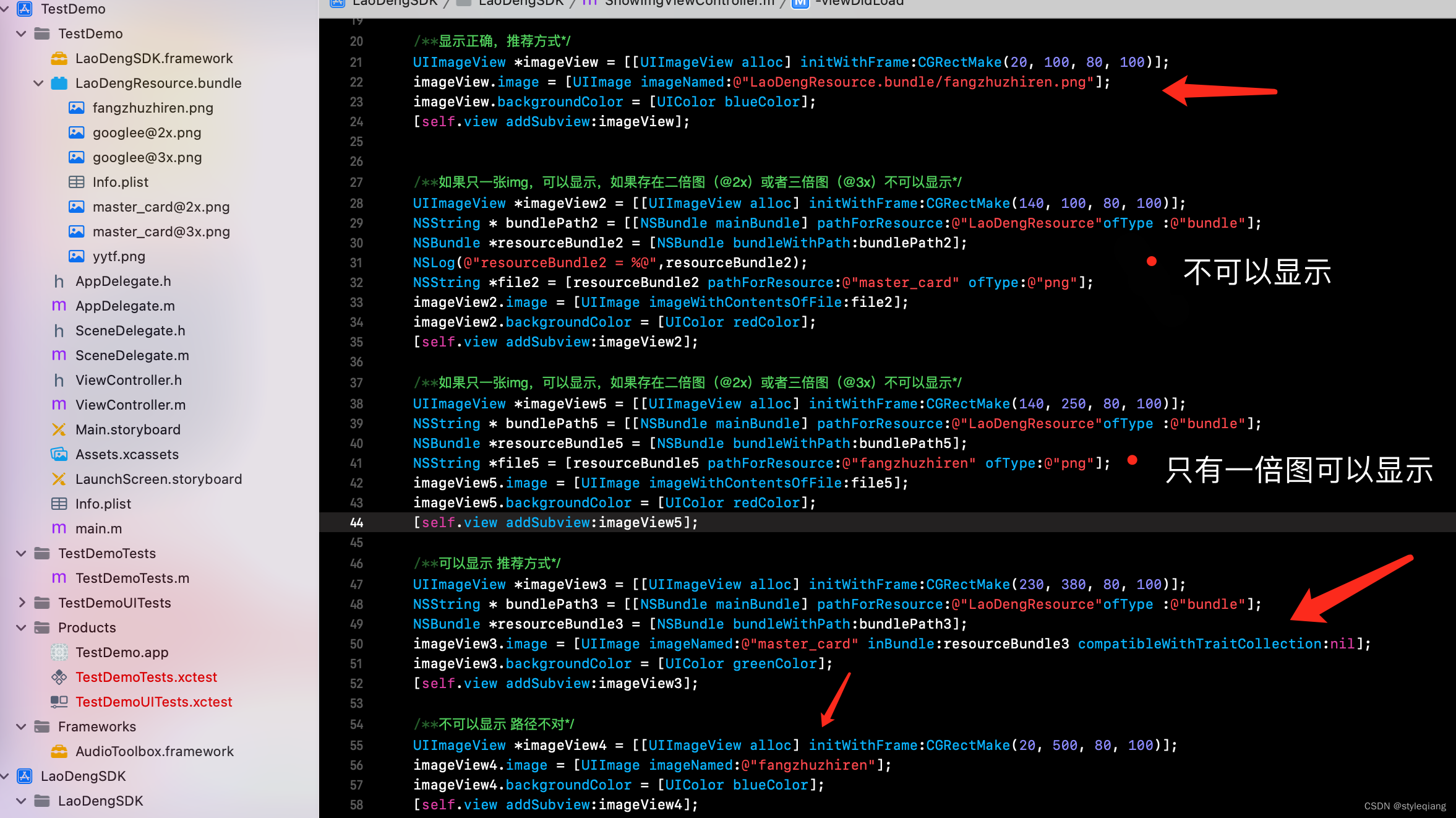Click the SceneDelegate.m source icon
This screenshot has height=818, width=1456.
click(x=59, y=356)
